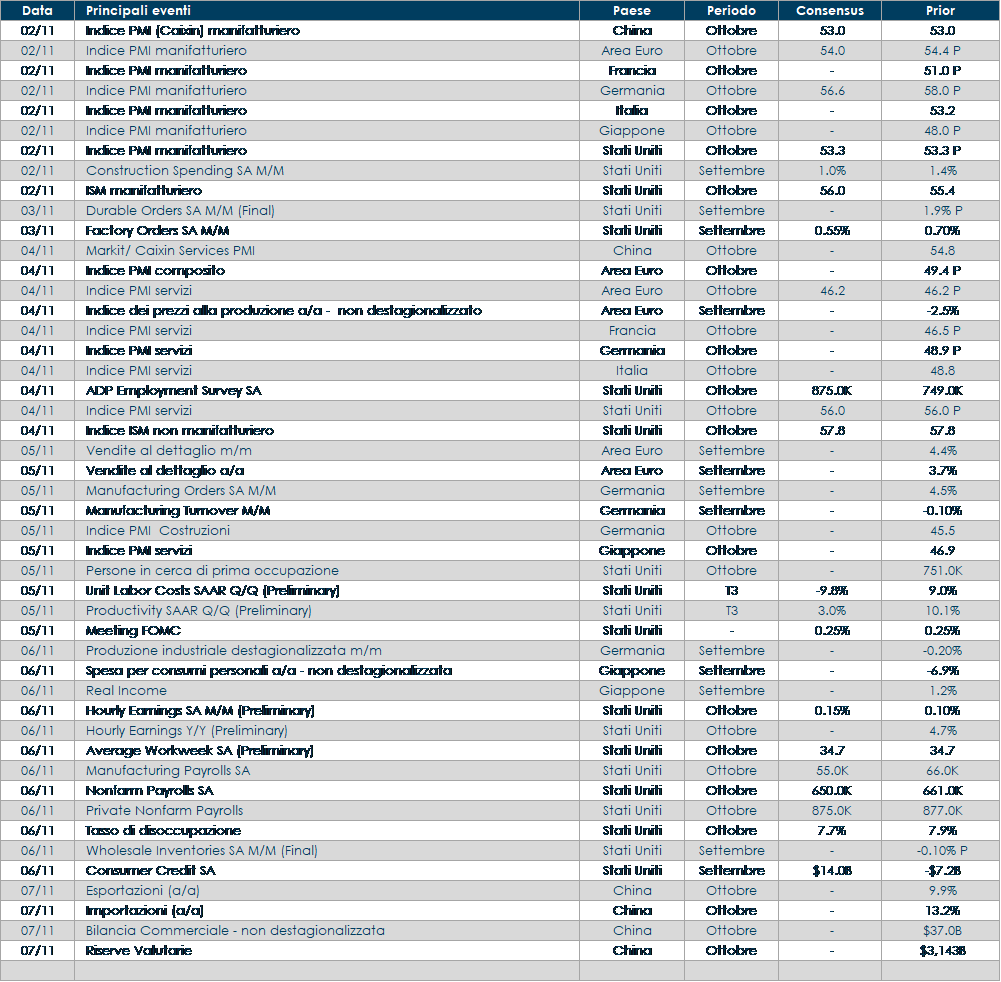Click the "Prior" column header
Image resolution: width=1001 pixels, height=982 pixels.
[940, 10]
